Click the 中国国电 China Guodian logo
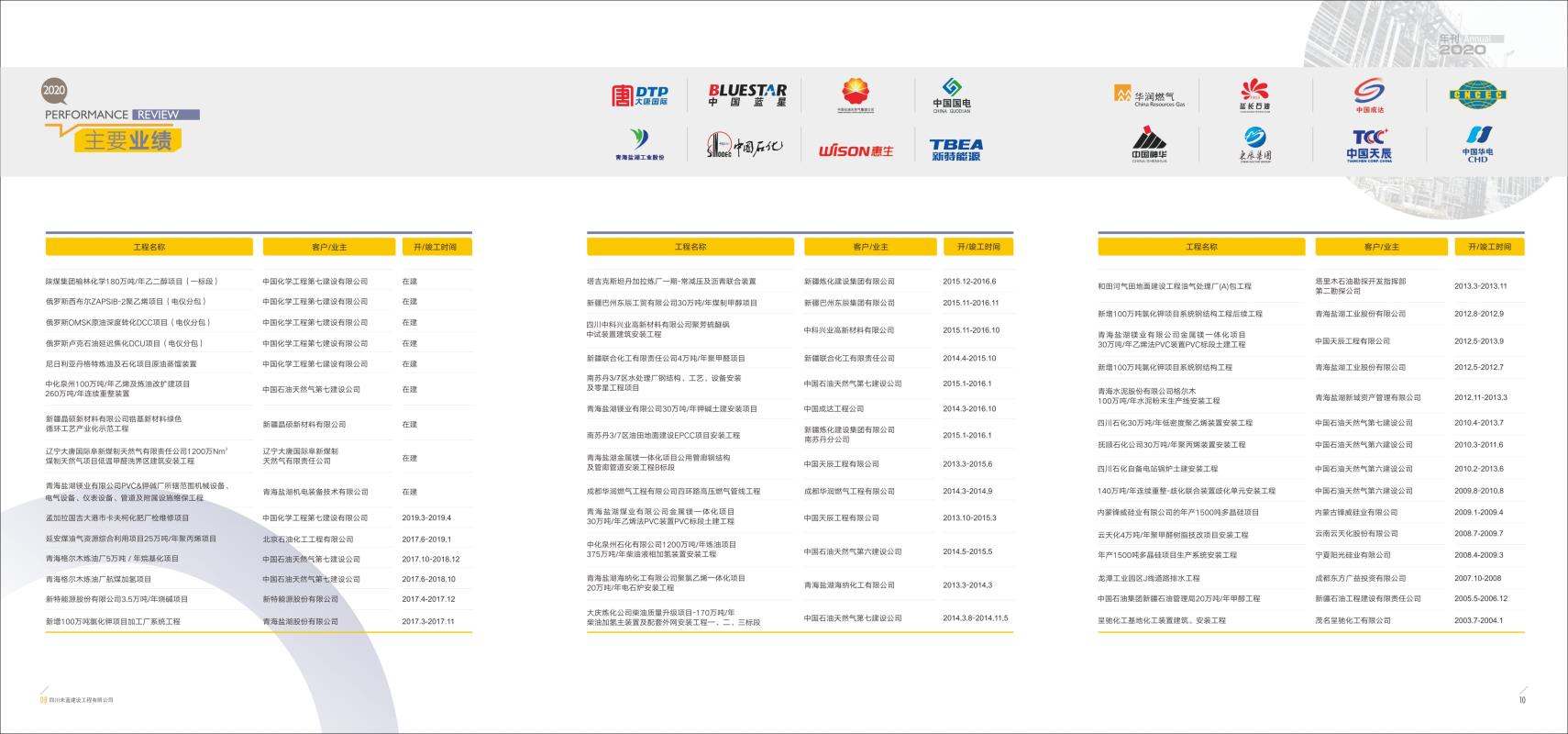The image size is (1568, 734). pyautogui.click(x=952, y=95)
